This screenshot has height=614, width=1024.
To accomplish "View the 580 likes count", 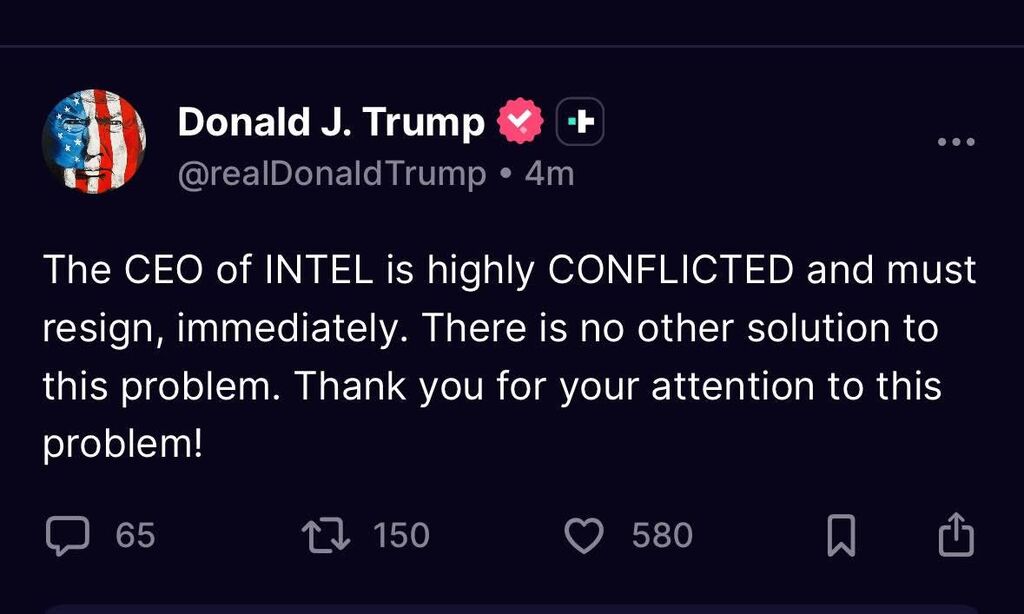I will coord(662,535).
